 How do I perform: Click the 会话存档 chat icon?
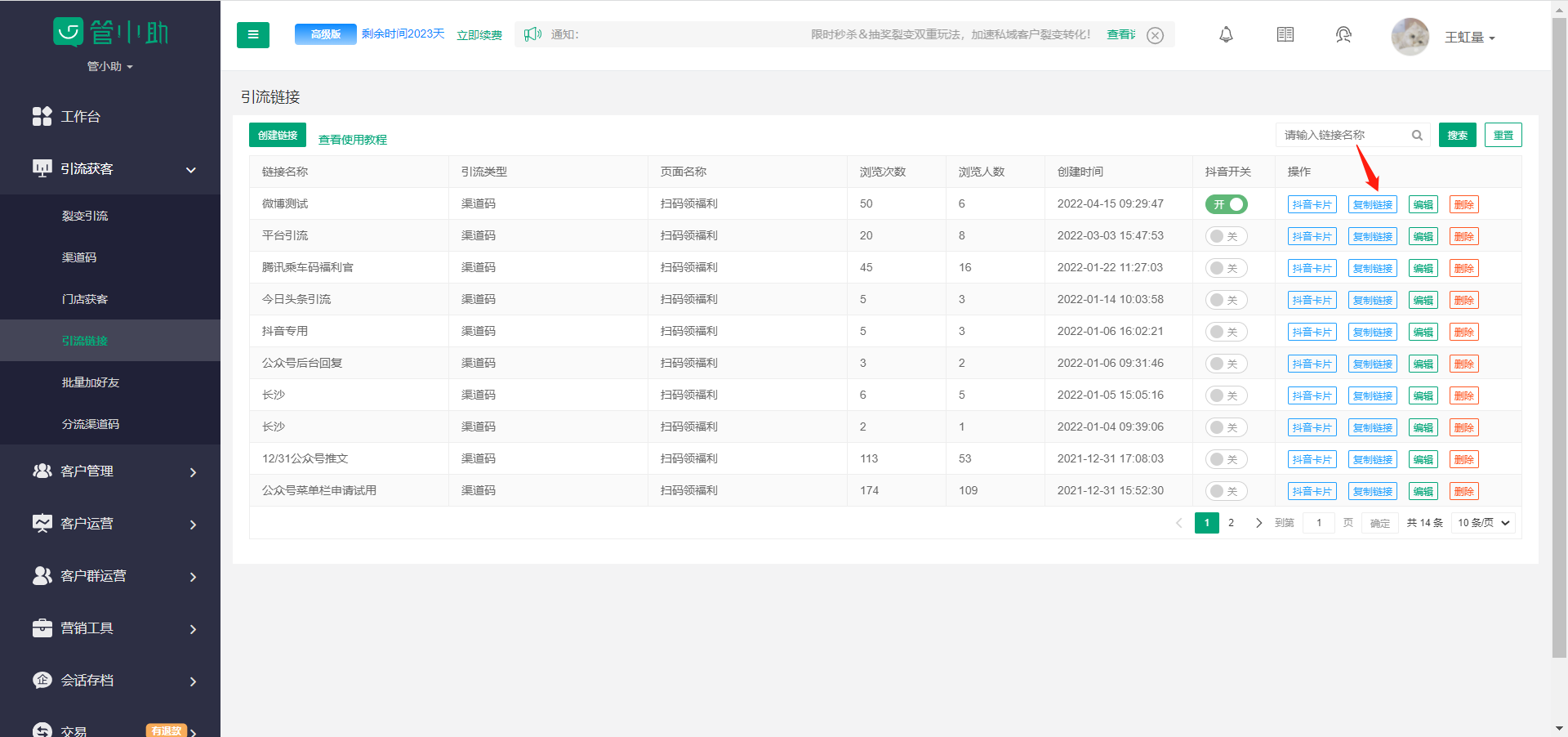point(42,680)
